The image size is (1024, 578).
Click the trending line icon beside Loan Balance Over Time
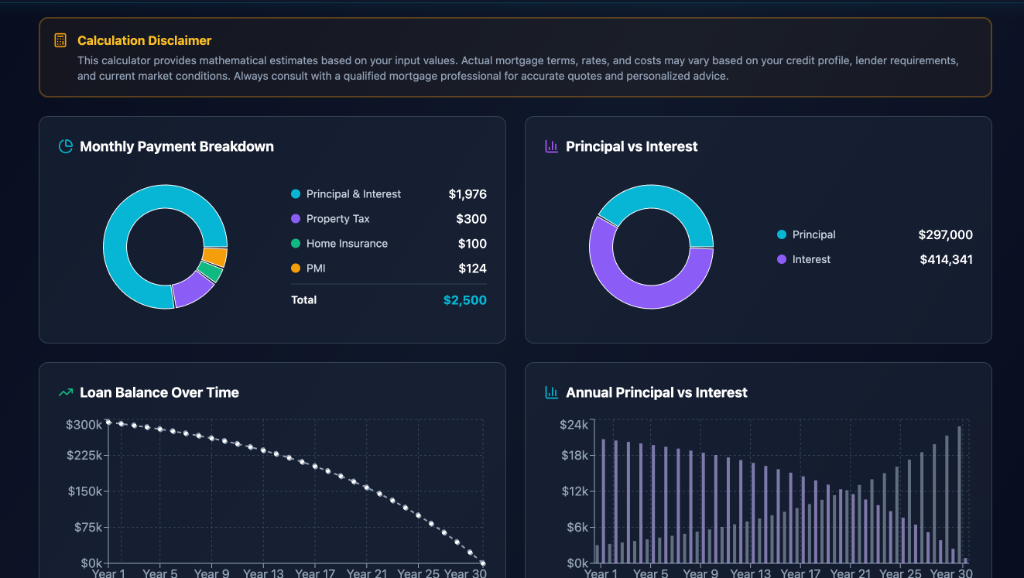coord(65,393)
